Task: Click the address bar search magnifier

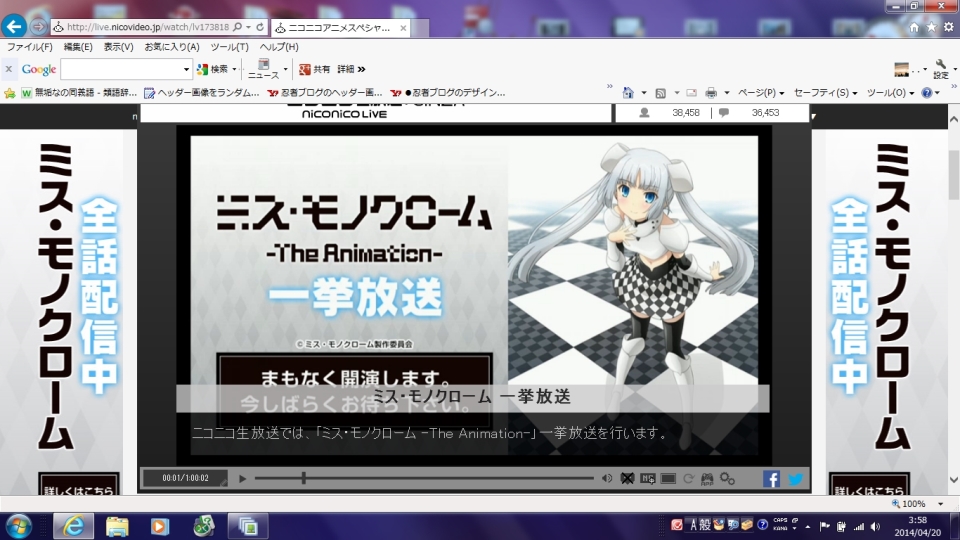Action: (x=238, y=27)
